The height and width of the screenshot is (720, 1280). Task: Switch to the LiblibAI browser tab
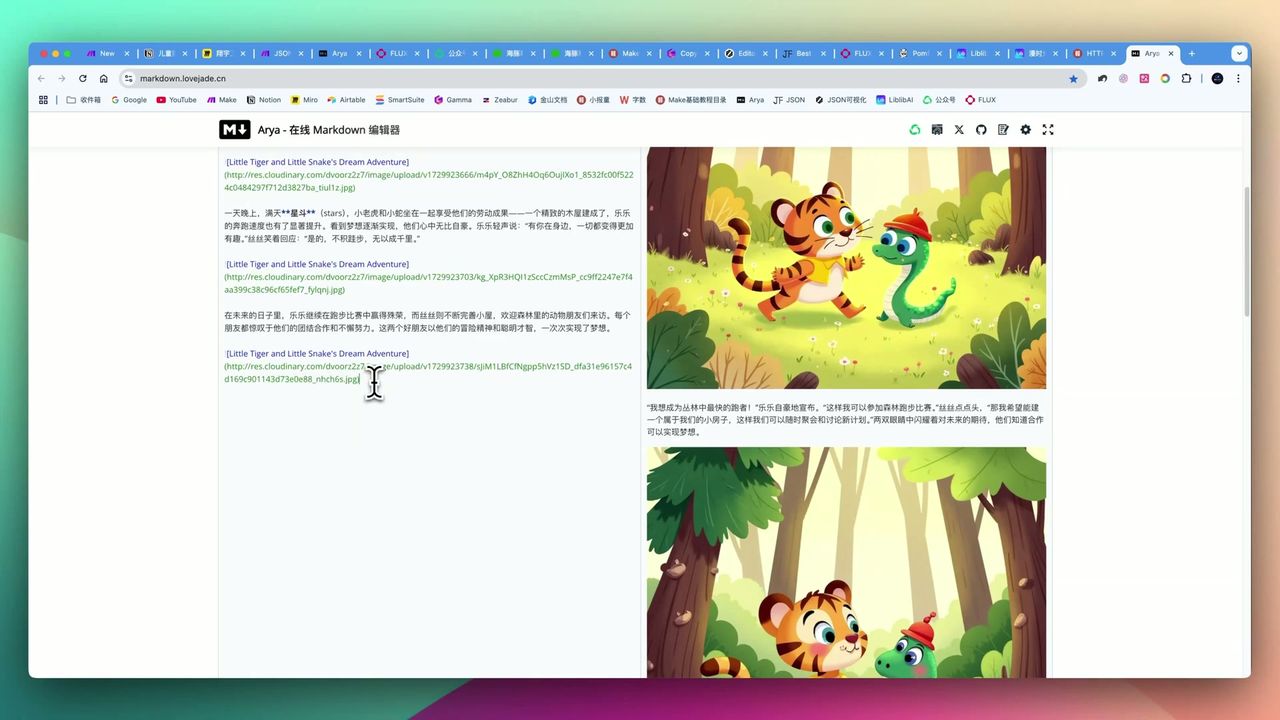[975, 53]
